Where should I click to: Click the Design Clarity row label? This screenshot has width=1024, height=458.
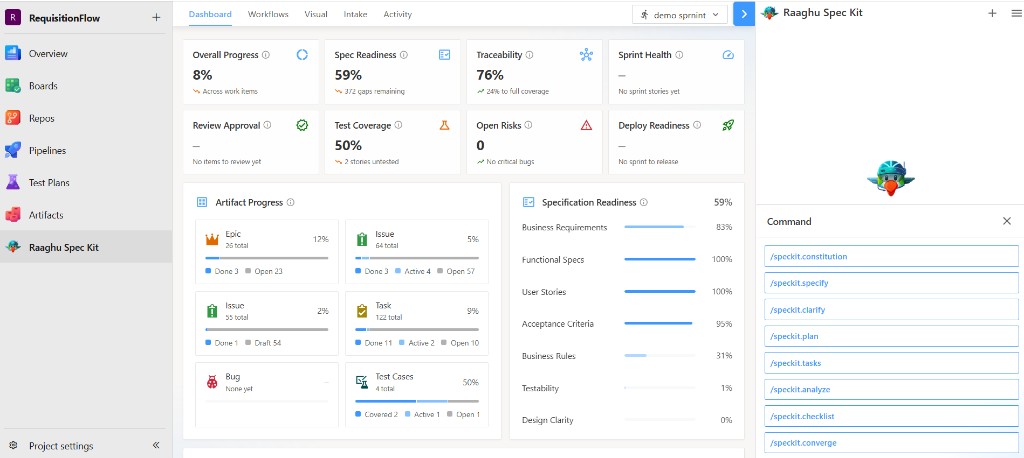click(547, 420)
